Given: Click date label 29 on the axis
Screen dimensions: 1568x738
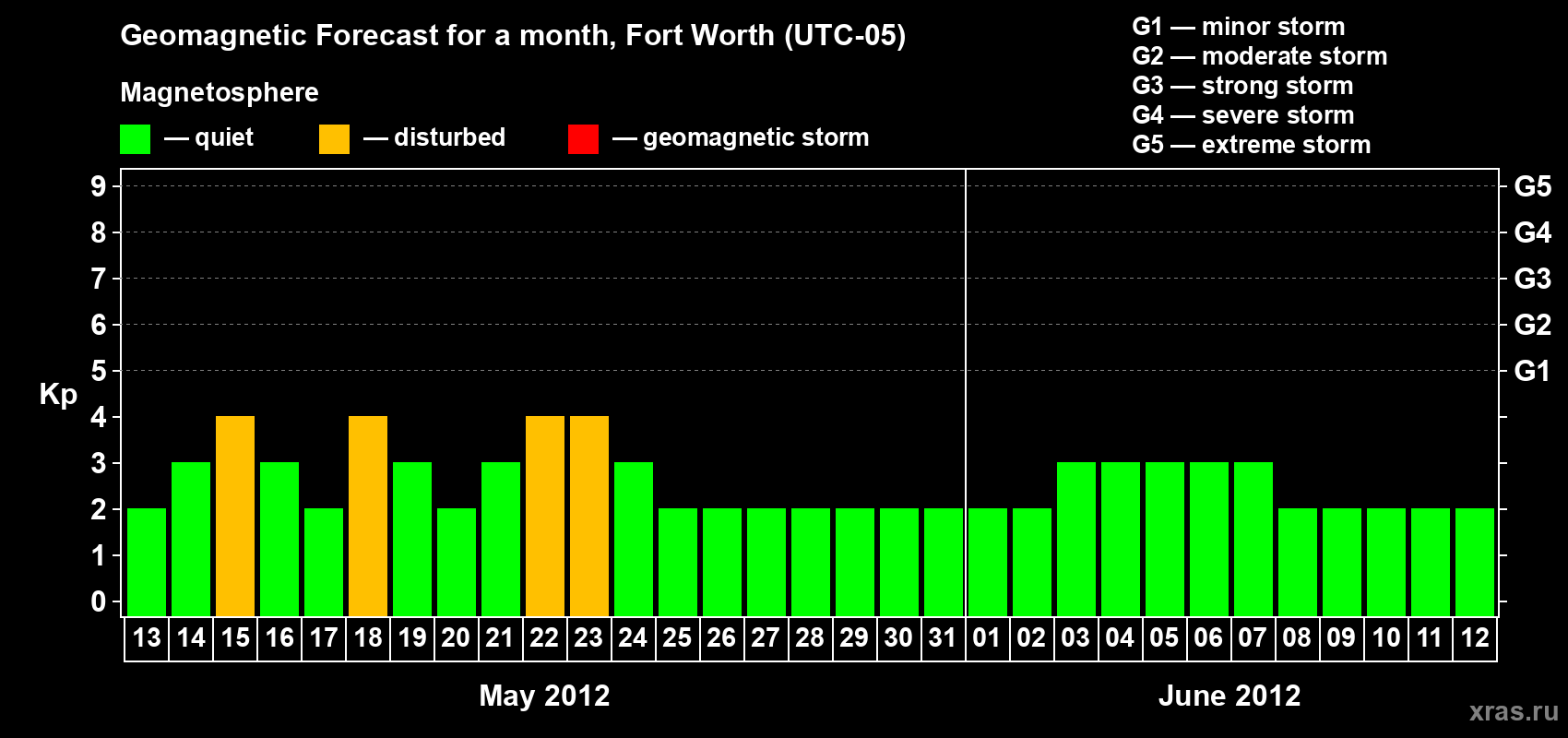Looking at the screenshot, I should (x=855, y=638).
